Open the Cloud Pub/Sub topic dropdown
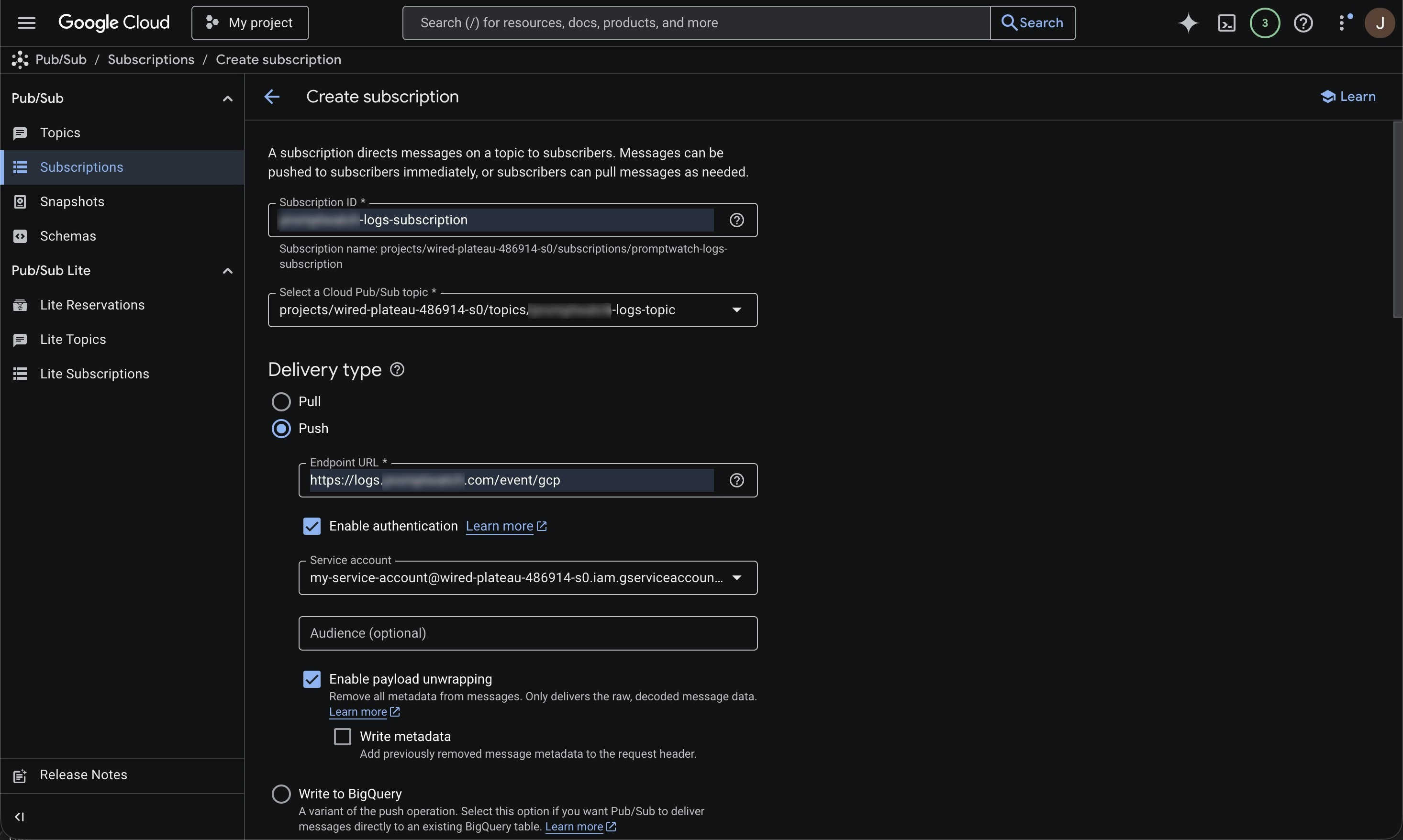This screenshot has height=840, width=1403. tap(736, 309)
